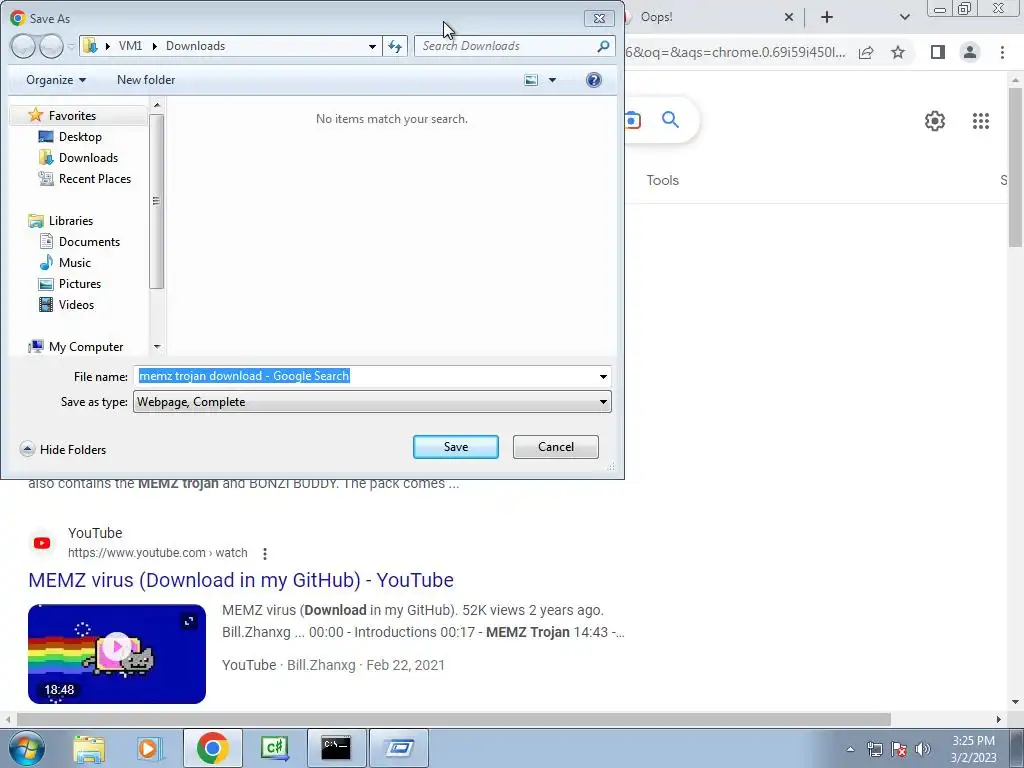
Task: Click the YouTube favicon in result
Action: [42, 543]
